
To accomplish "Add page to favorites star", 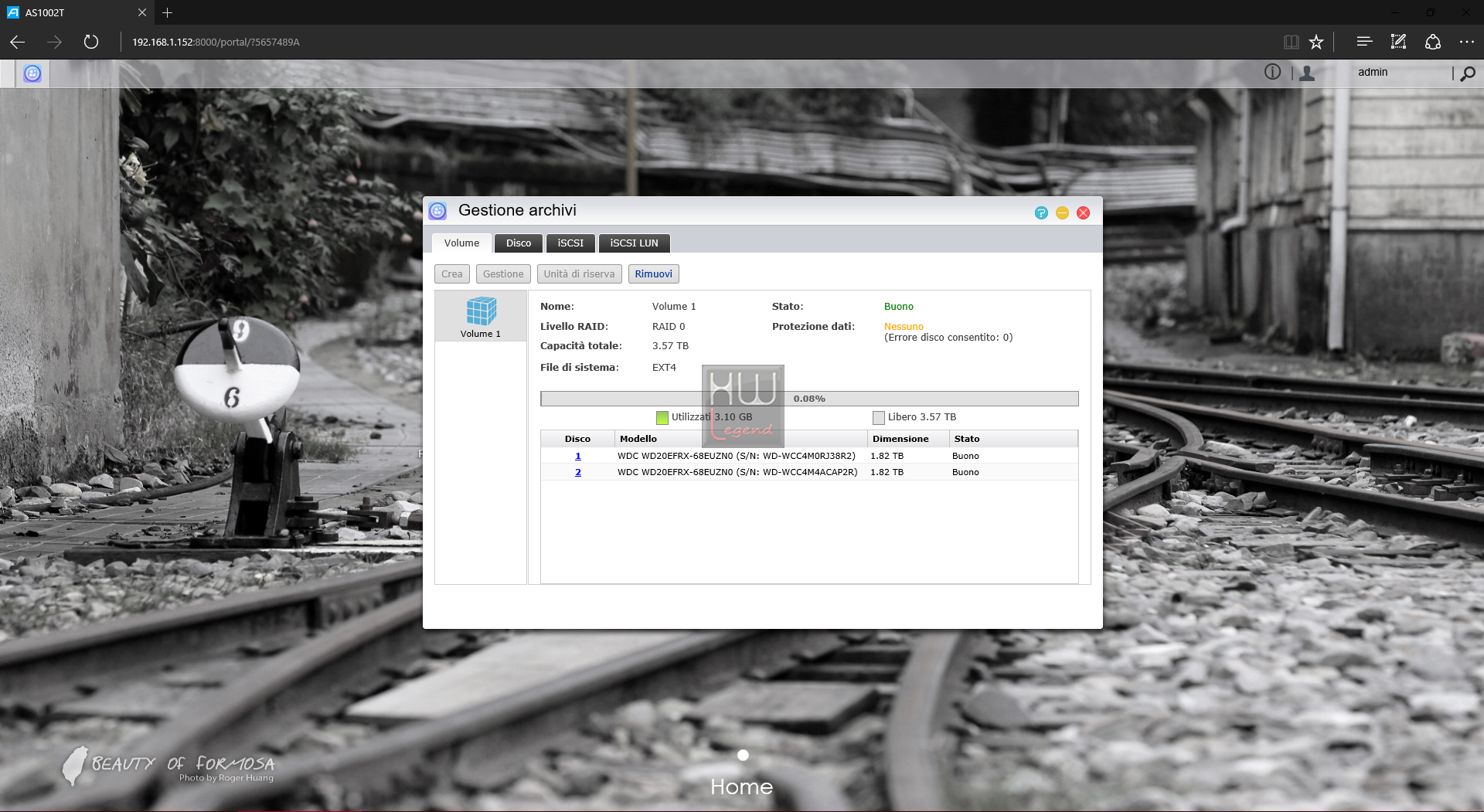I will (x=1316, y=42).
